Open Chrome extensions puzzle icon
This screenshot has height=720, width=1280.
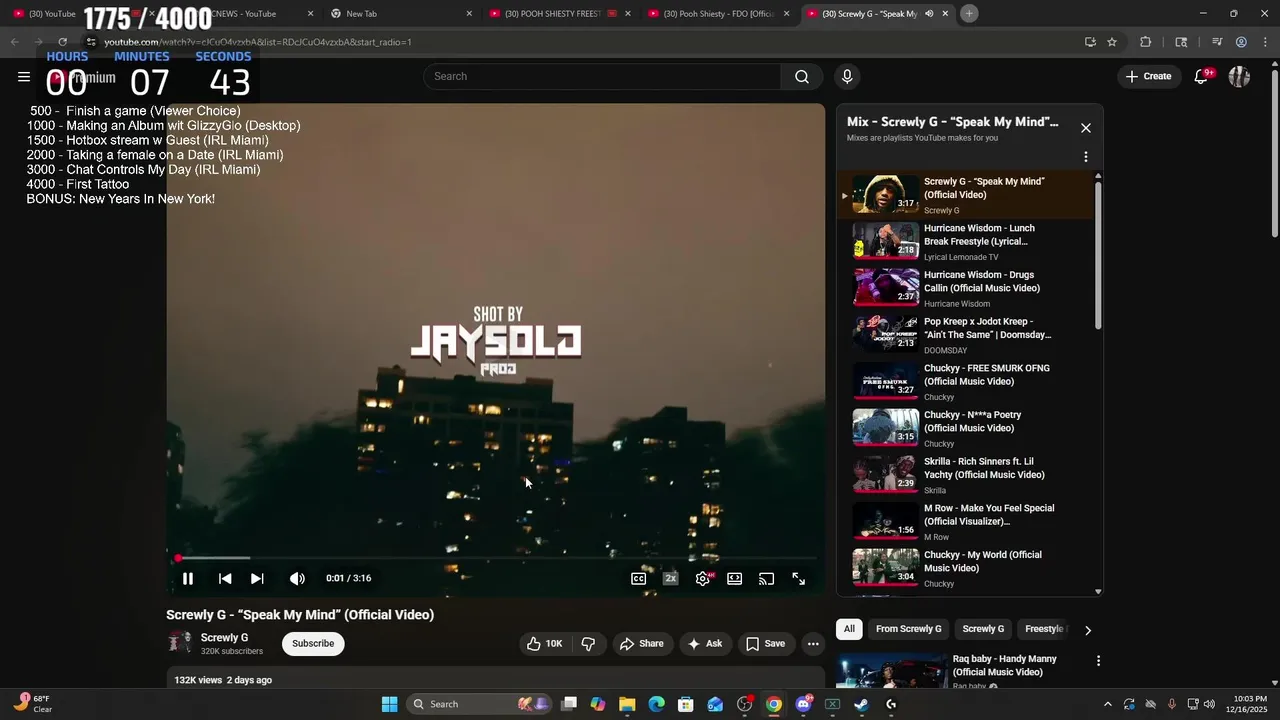[1146, 42]
